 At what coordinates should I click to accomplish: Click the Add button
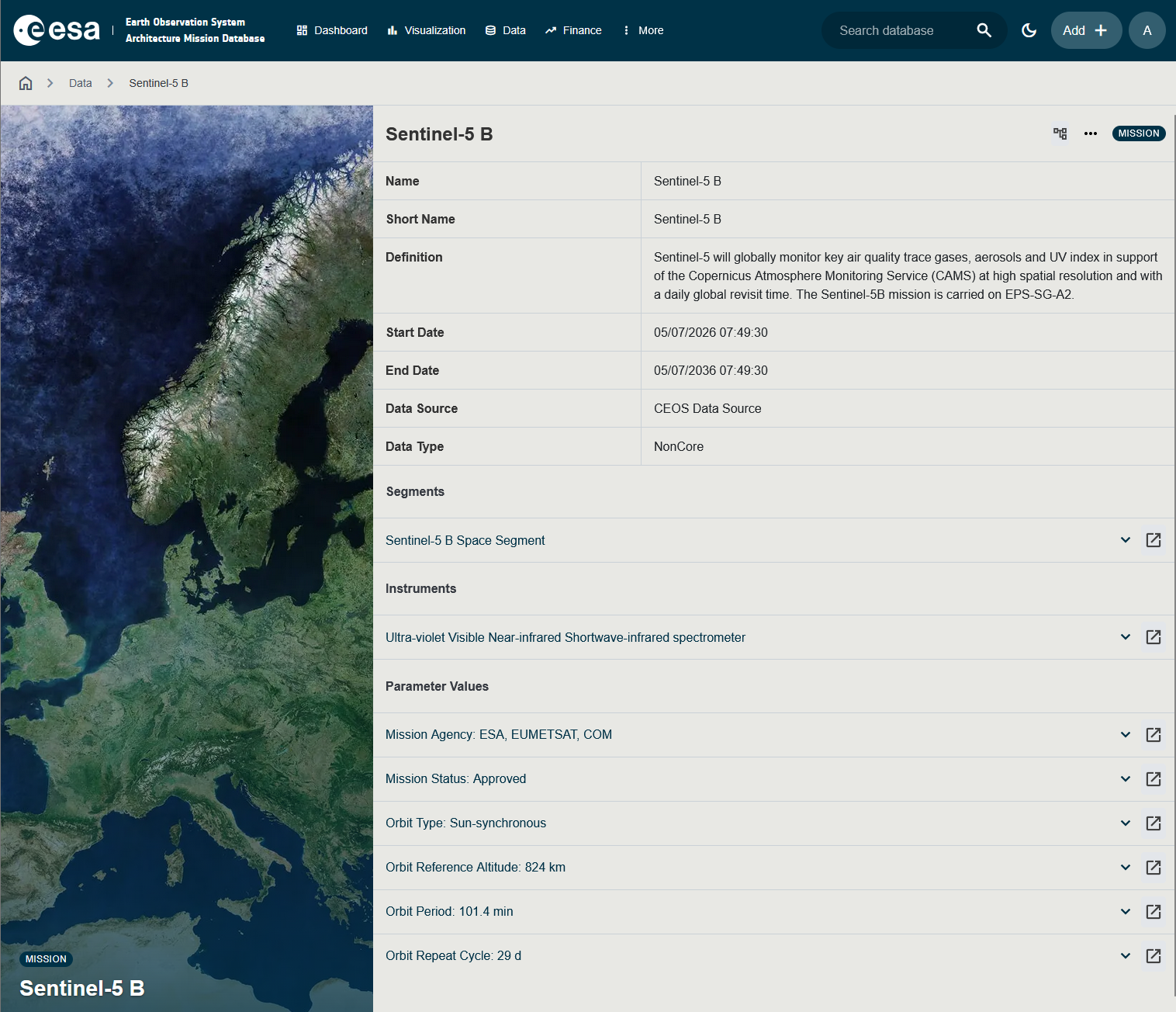(1086, 30)
